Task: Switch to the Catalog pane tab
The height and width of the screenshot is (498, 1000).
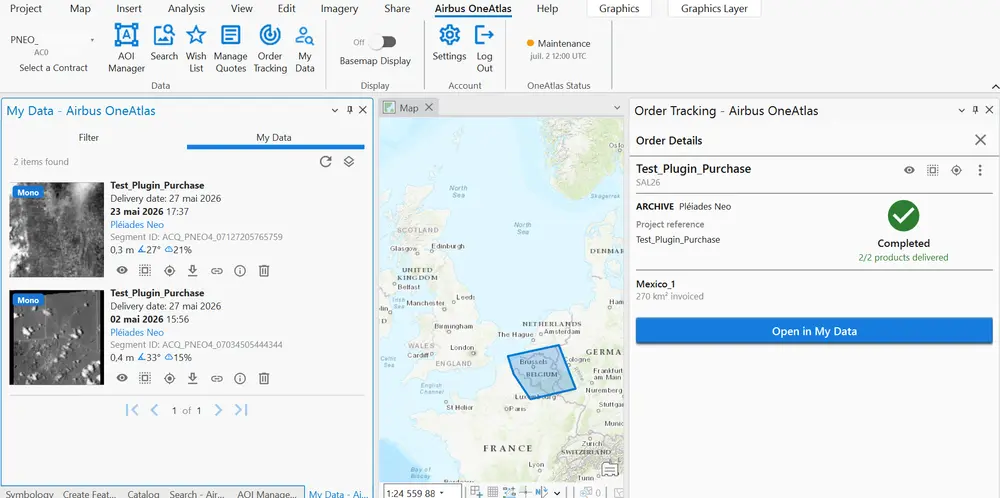Action: [143, 494]
